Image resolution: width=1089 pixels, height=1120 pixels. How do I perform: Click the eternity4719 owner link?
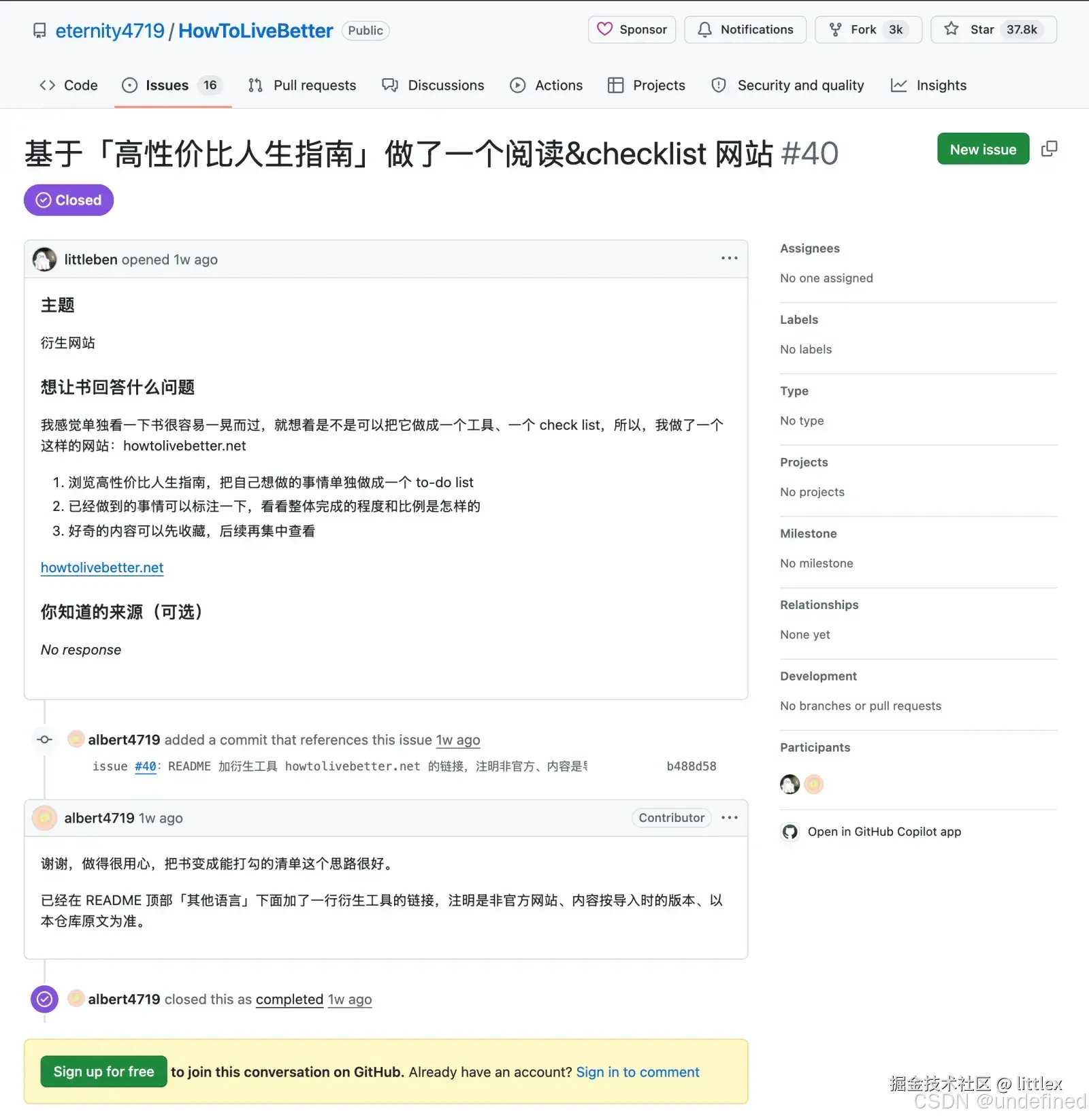110,31
